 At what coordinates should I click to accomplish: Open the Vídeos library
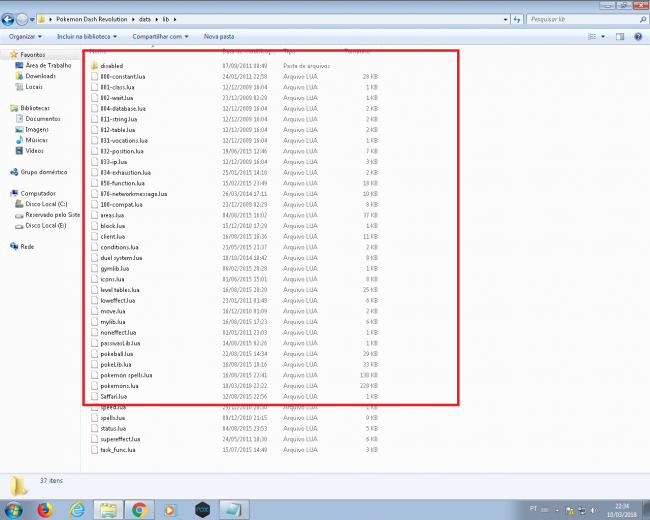34,151
